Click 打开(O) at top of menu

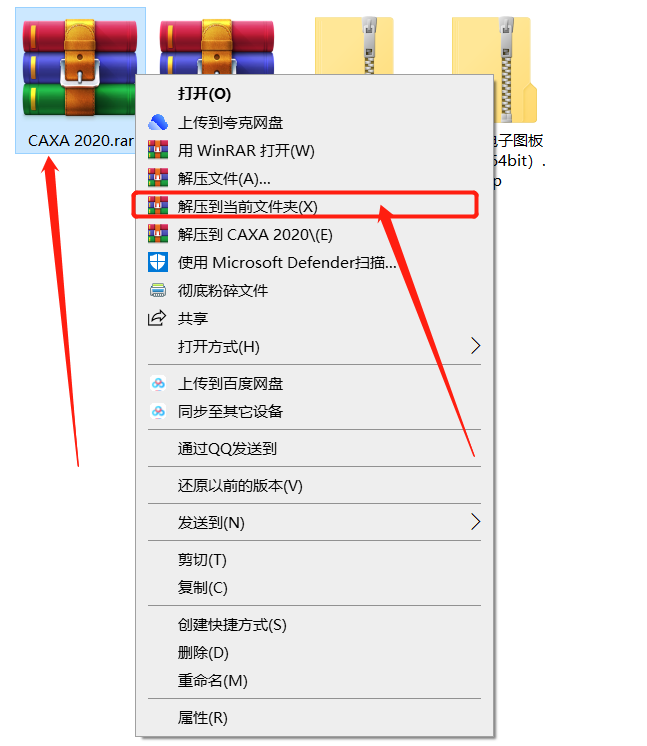[204, 93]
